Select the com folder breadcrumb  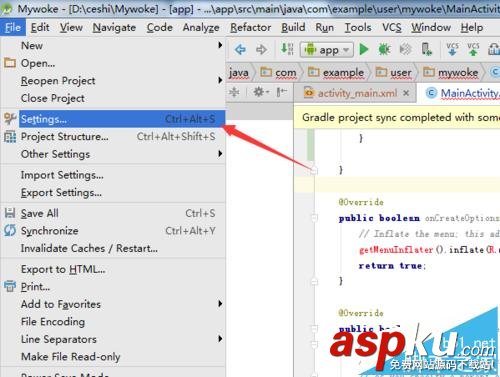pos(278,72)
